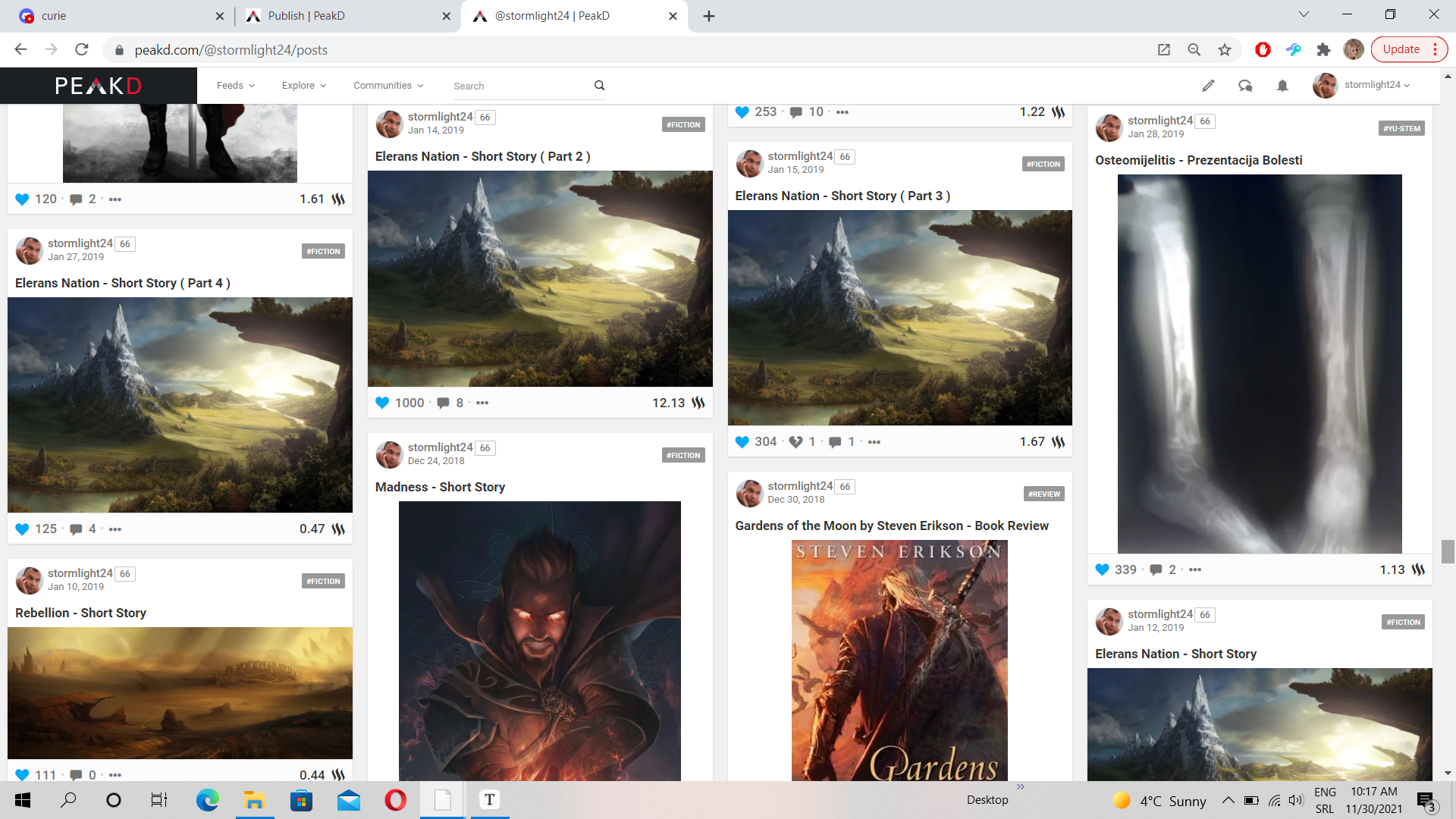
Task: Open more options on post with 1000 votes
Action: tap(482, 403)
